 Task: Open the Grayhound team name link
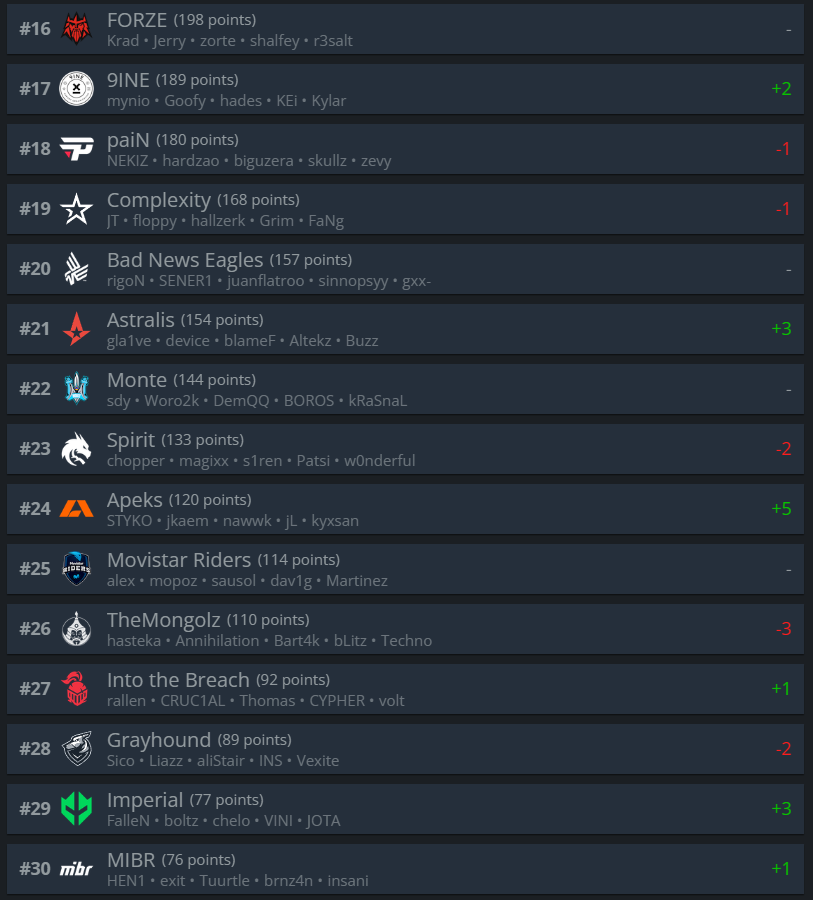tap(159, 740)
